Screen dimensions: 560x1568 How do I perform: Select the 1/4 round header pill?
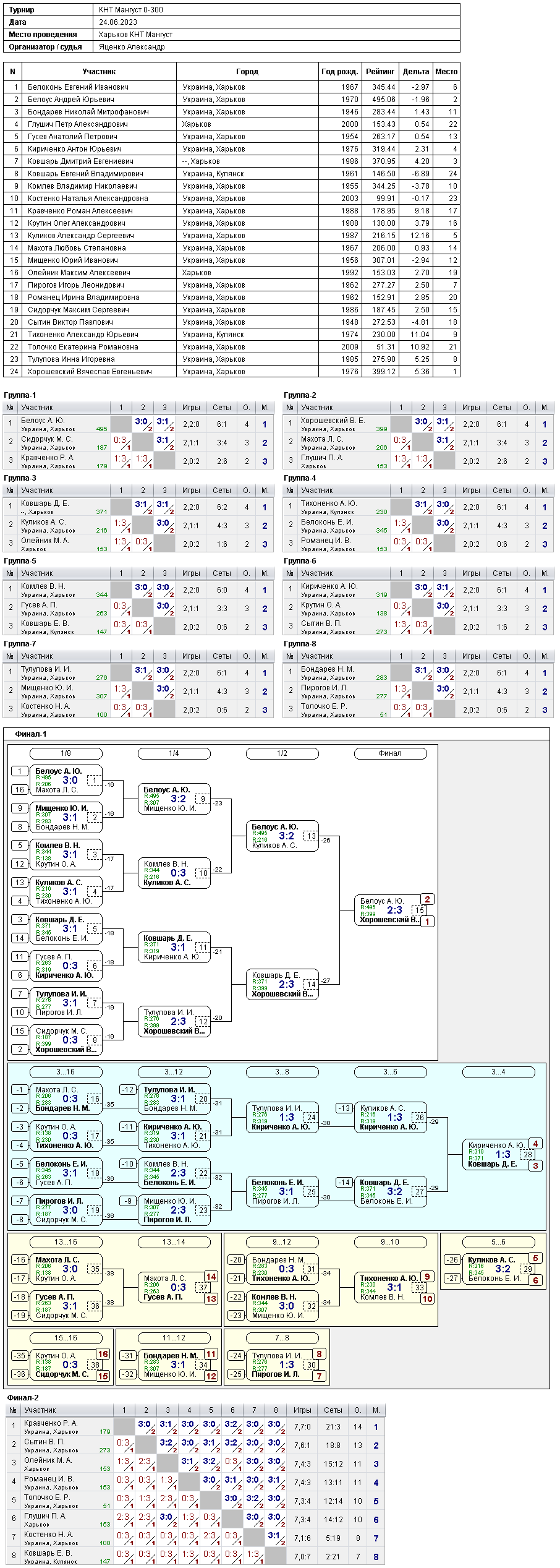[x=174, y=753]
